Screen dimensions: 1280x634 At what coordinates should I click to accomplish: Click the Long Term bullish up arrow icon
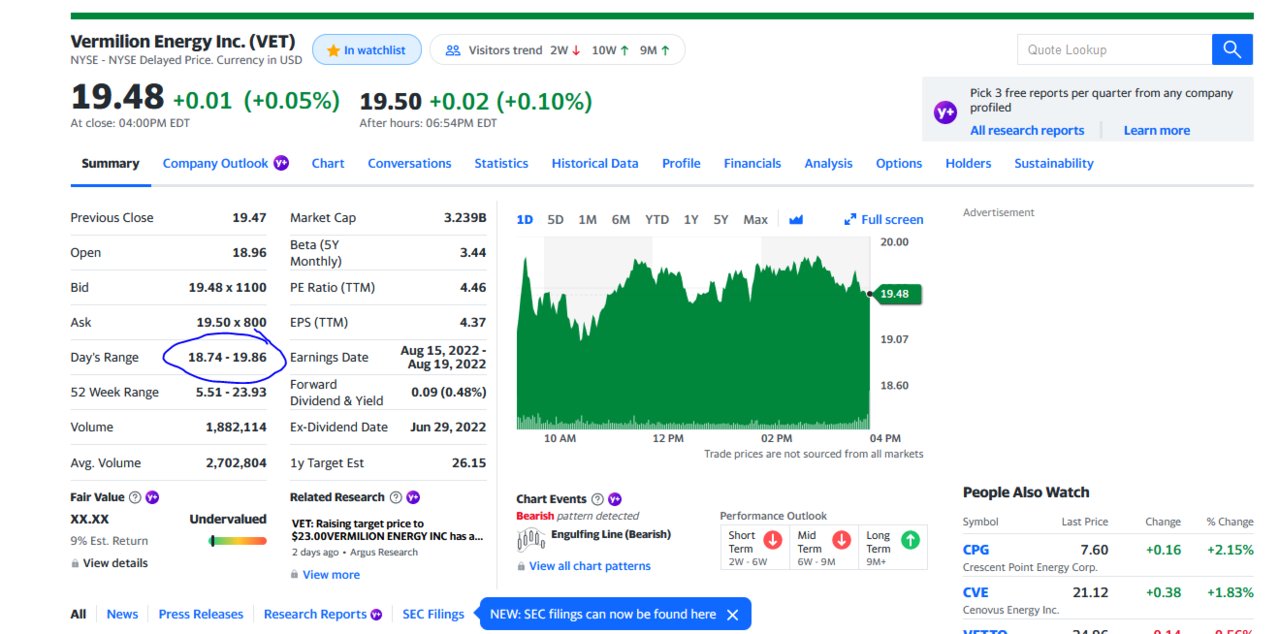(910, 540)
